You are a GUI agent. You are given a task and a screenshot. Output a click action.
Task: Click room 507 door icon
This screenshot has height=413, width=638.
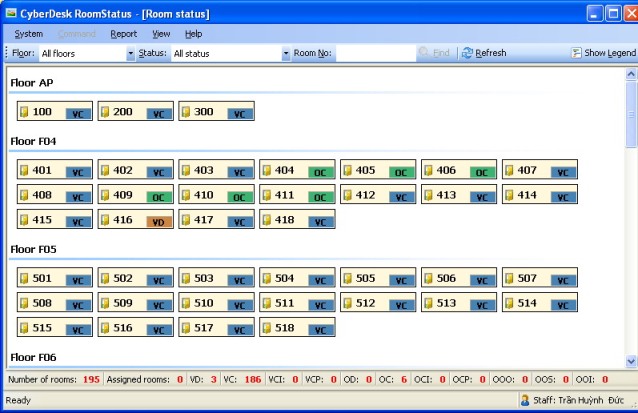pyautogui.click(x=510, y=278)
